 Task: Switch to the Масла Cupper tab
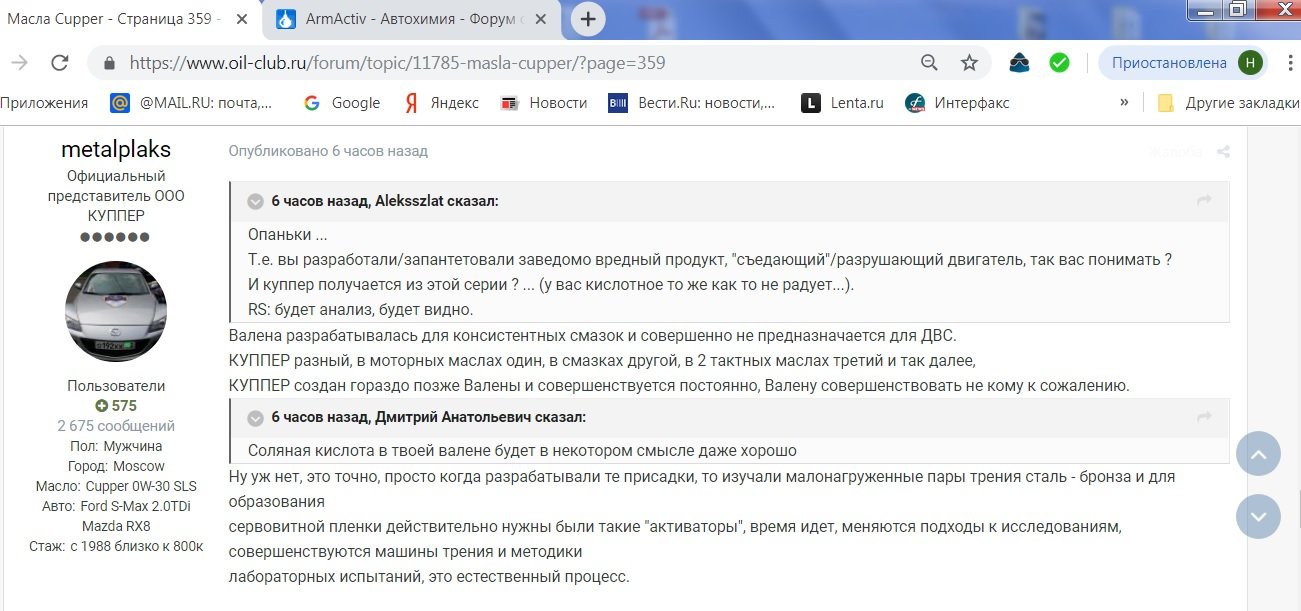130,18
